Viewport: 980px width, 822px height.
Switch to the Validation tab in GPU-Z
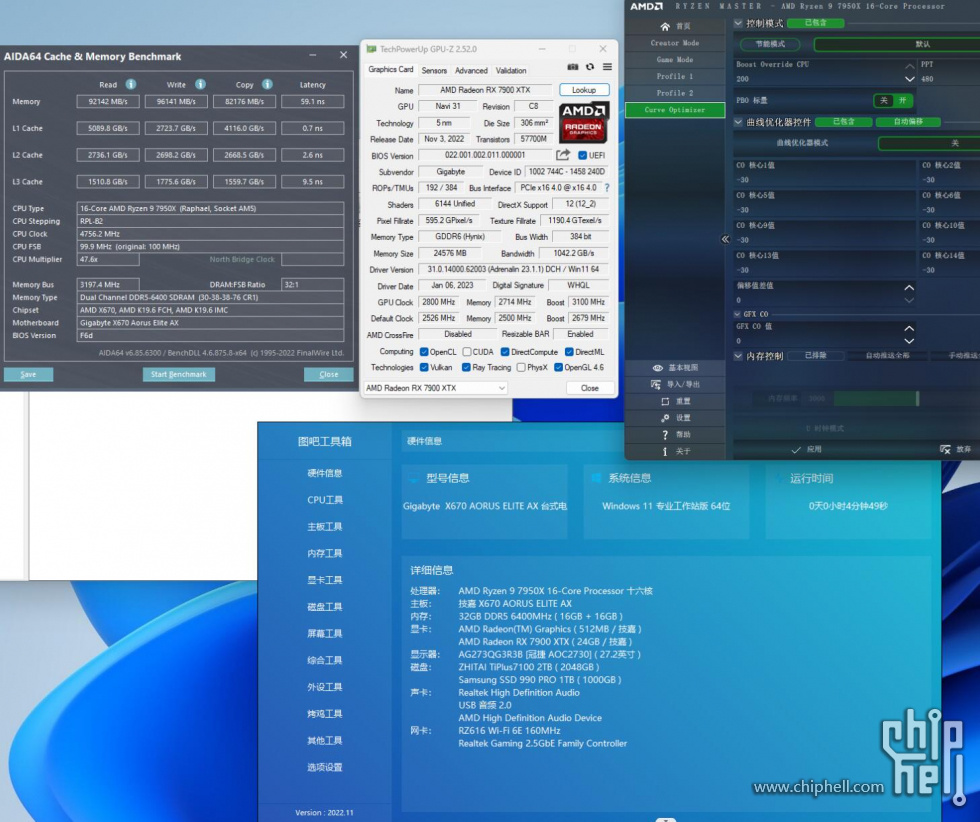tap(511, 71)
